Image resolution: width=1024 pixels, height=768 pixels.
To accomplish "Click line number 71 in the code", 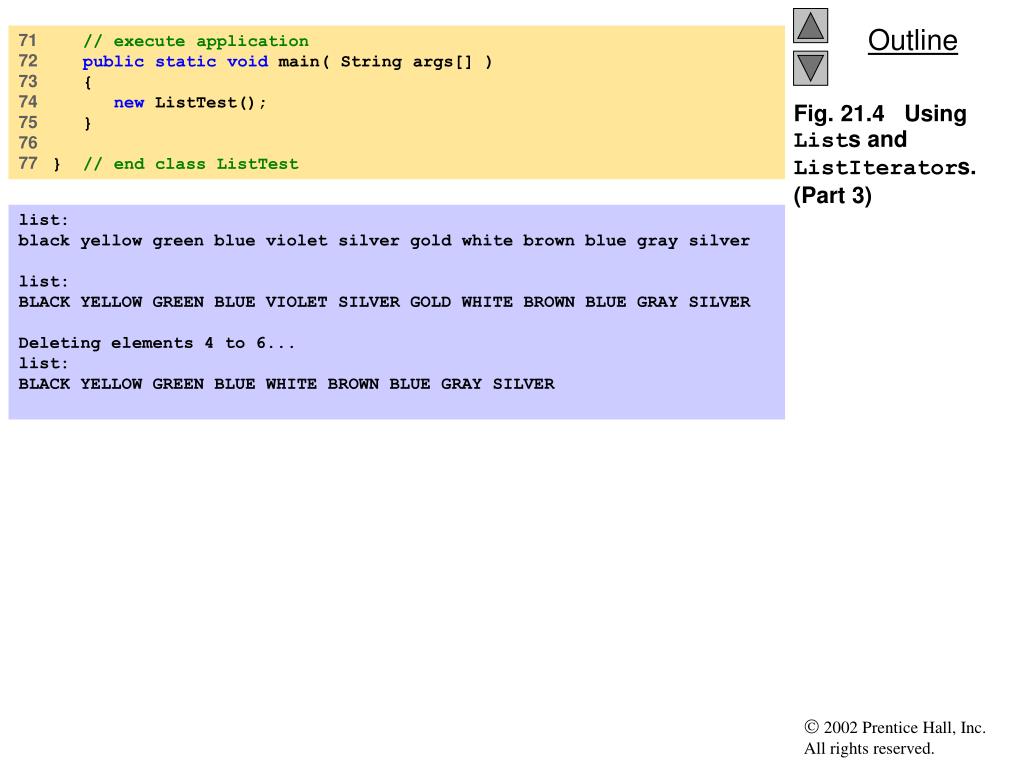I will tap(28, 41).
